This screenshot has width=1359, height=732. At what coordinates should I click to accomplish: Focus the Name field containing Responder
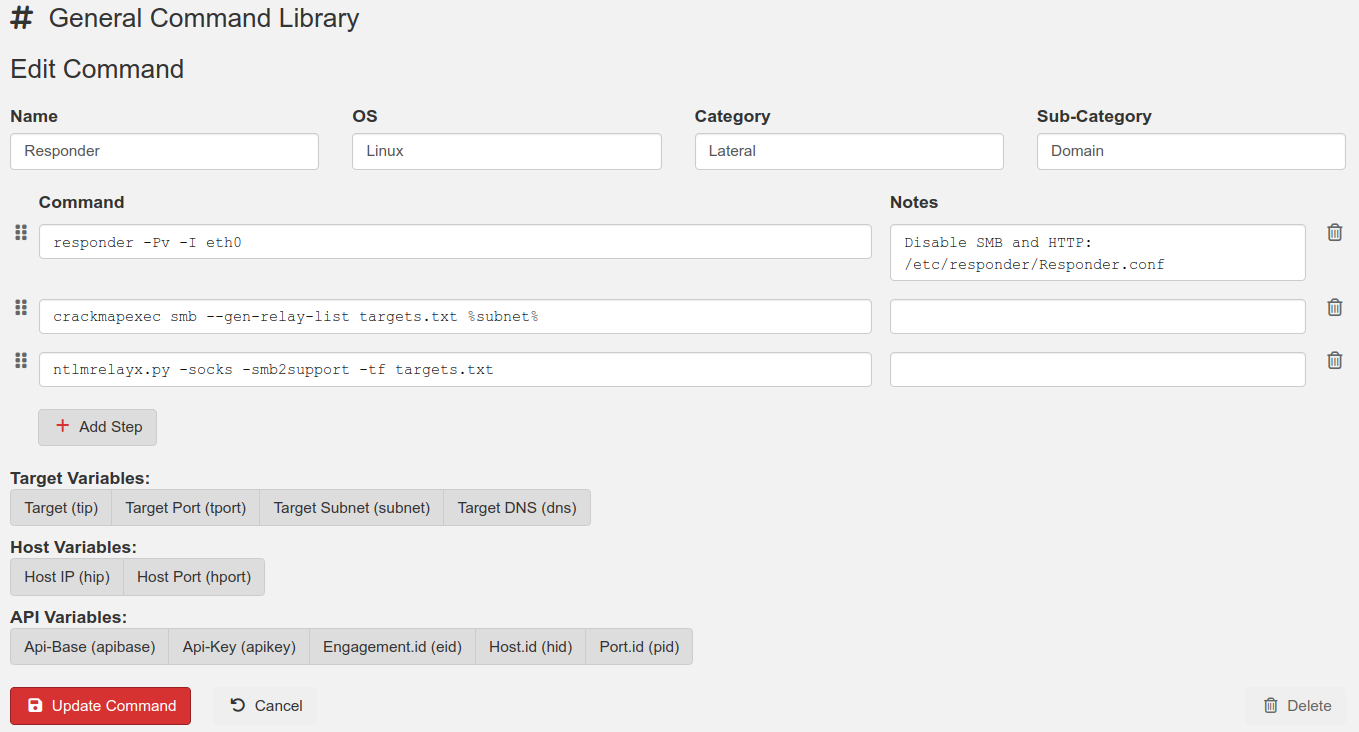[164, 152]
